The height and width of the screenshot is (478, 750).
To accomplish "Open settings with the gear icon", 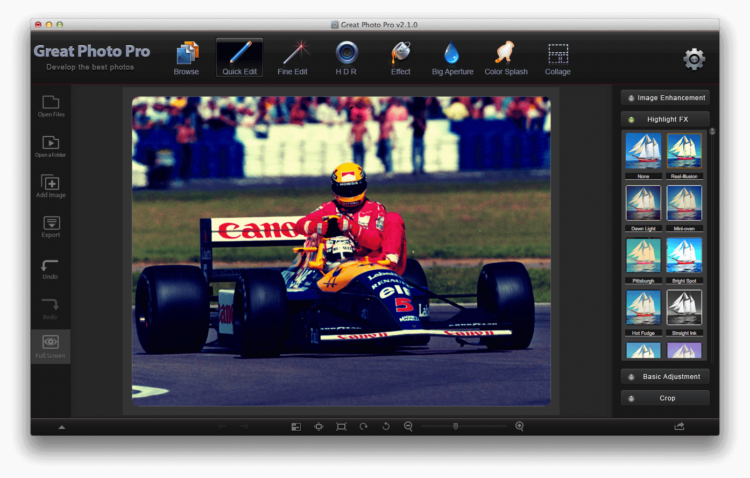I will (x=694, y=59).
